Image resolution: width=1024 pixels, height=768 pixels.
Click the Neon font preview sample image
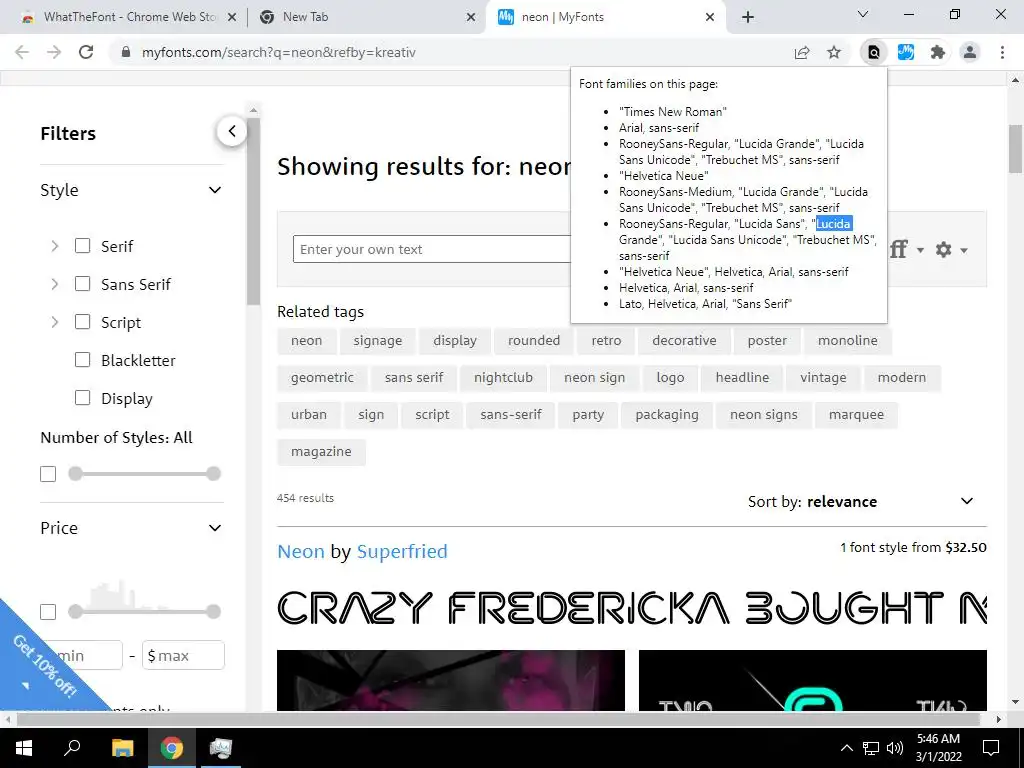click(x=632, y=607)
